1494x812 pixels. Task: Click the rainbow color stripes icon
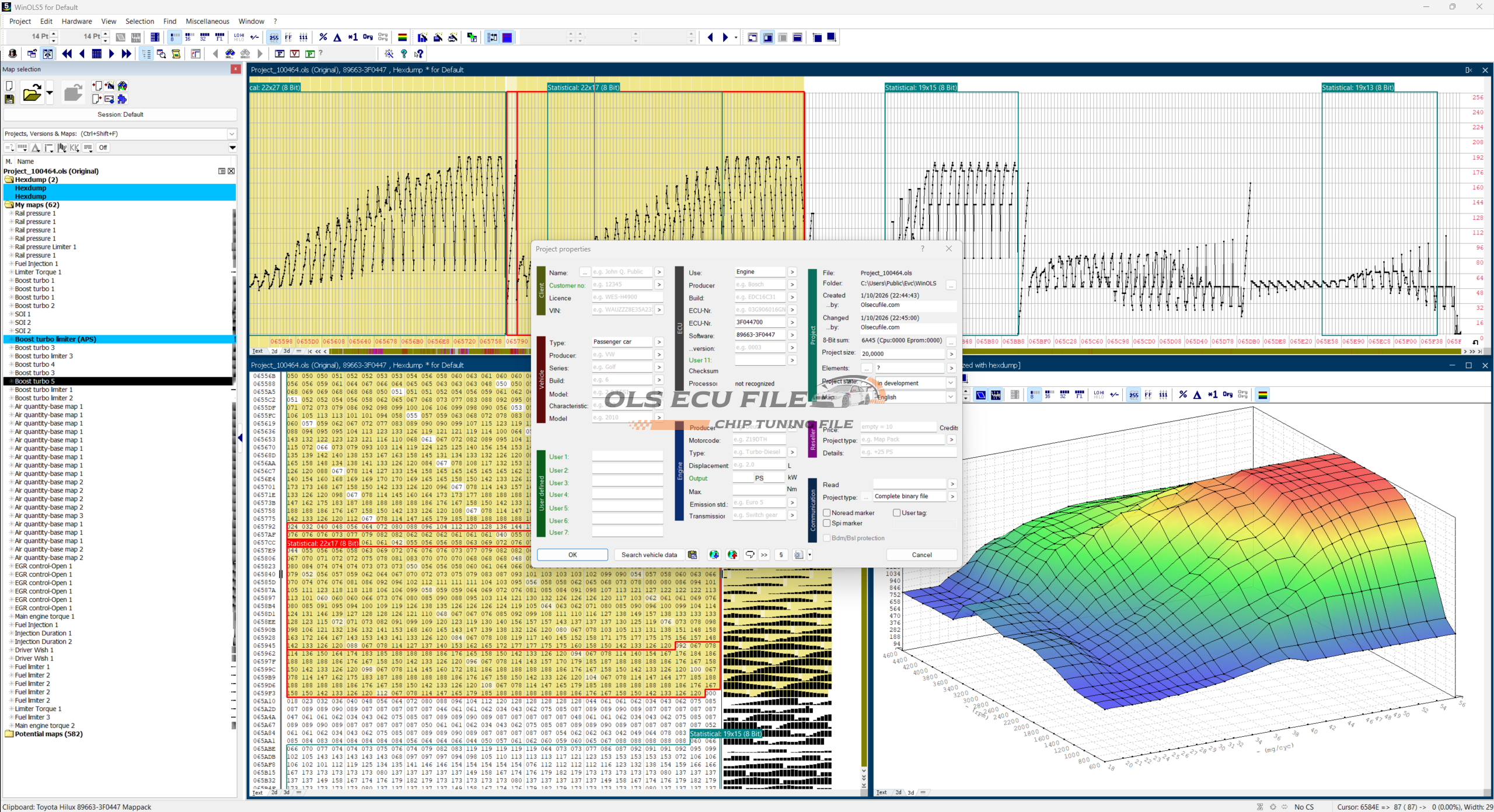pos(402,37)
